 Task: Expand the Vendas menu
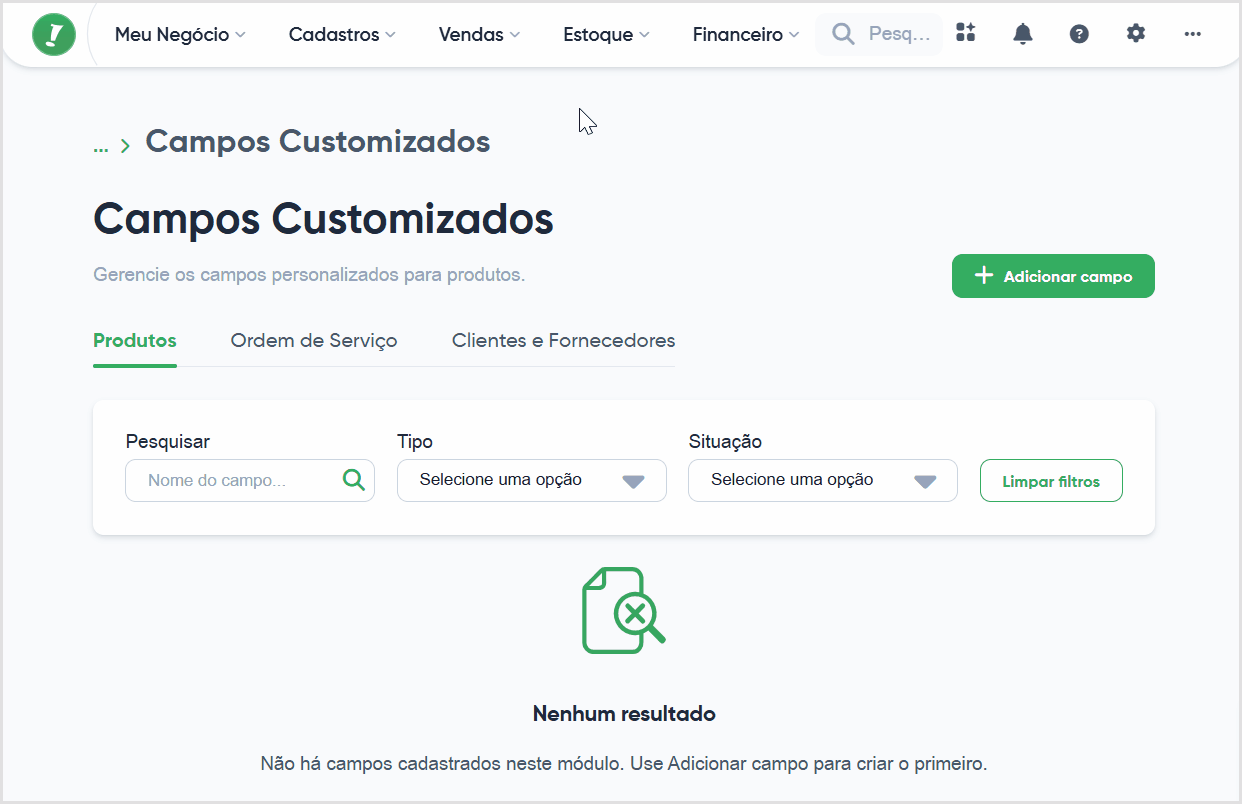479,34
